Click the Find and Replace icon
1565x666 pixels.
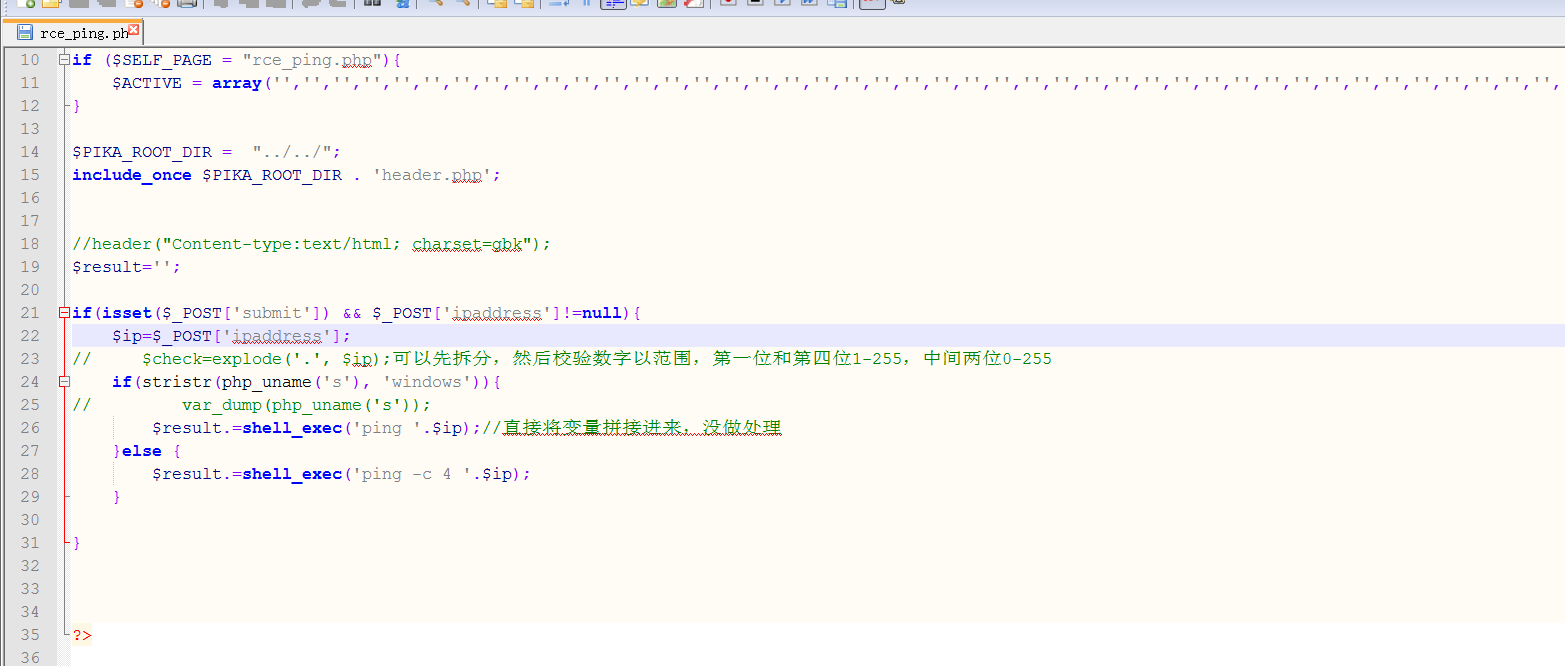click(402, 3)
